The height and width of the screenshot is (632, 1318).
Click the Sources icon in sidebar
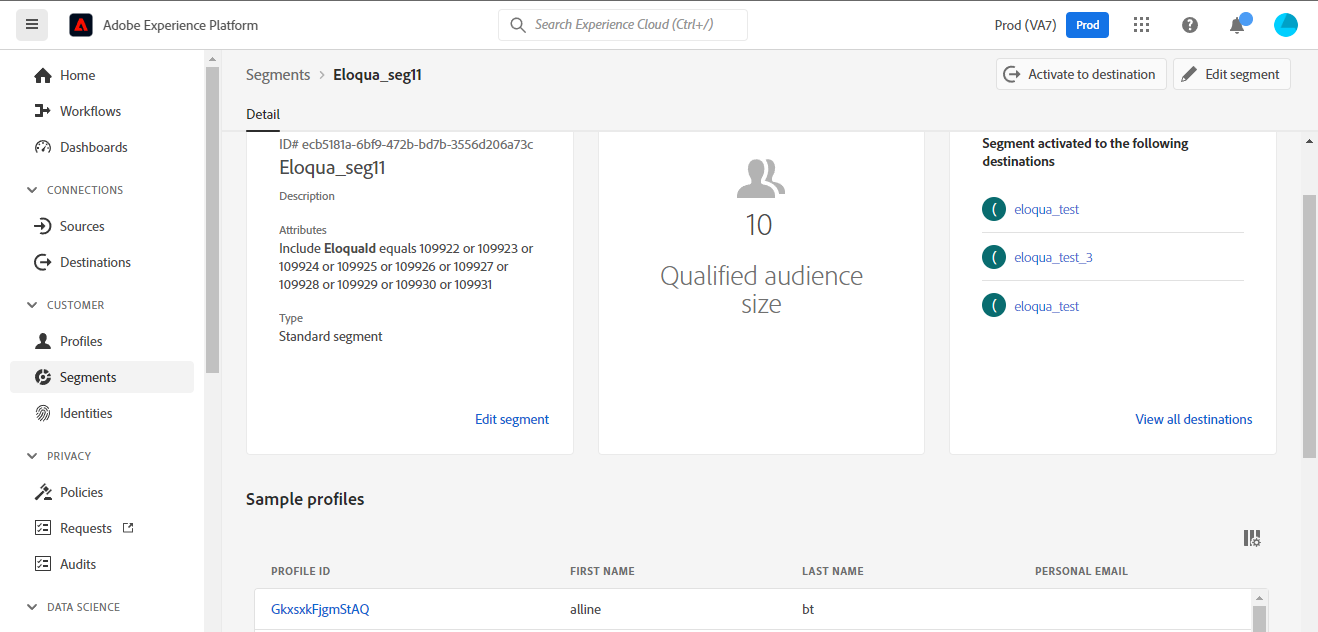[42, 226]
